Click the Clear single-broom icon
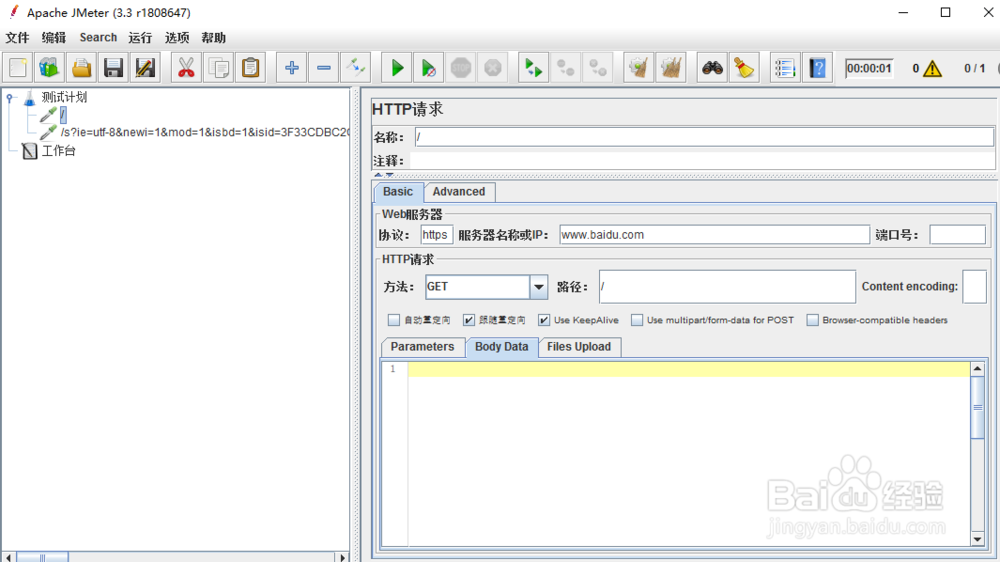Screen dimensions: 1000x562 638,68
